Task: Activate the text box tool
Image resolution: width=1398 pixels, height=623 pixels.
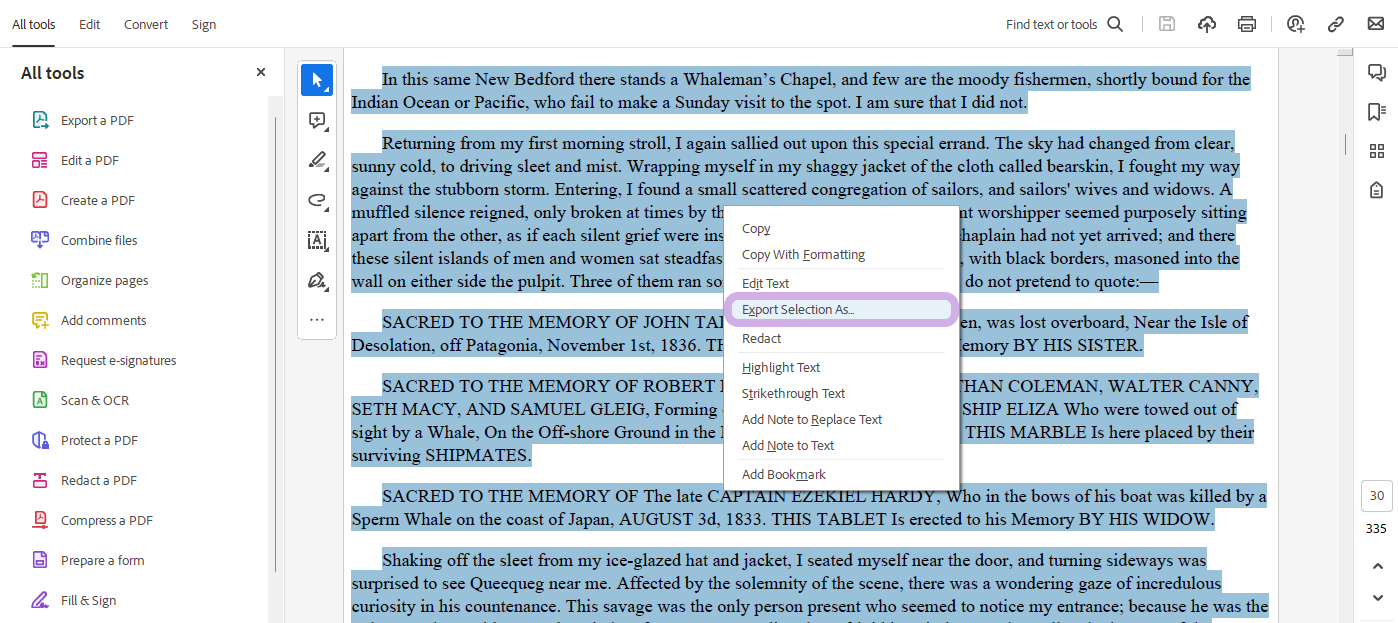Action: point(317,240)
